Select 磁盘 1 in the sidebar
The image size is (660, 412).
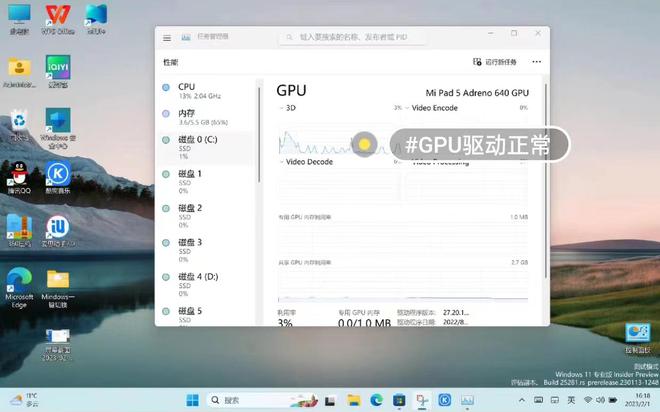coord(206,181)
